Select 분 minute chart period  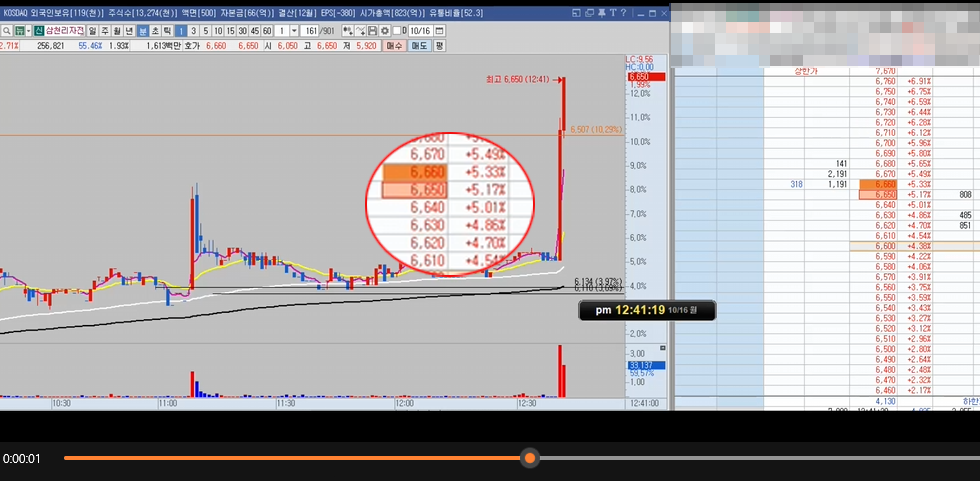click(142, 31)
